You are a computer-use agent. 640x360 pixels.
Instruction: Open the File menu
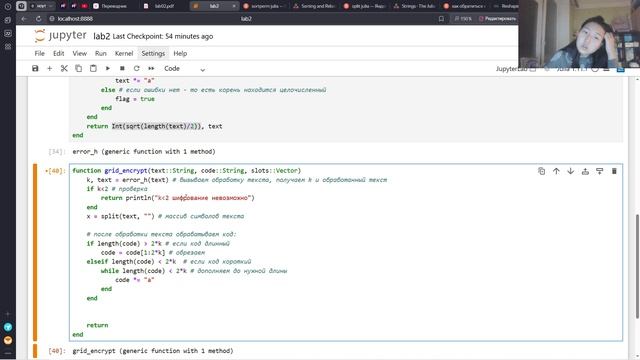[x=40, y=53]
